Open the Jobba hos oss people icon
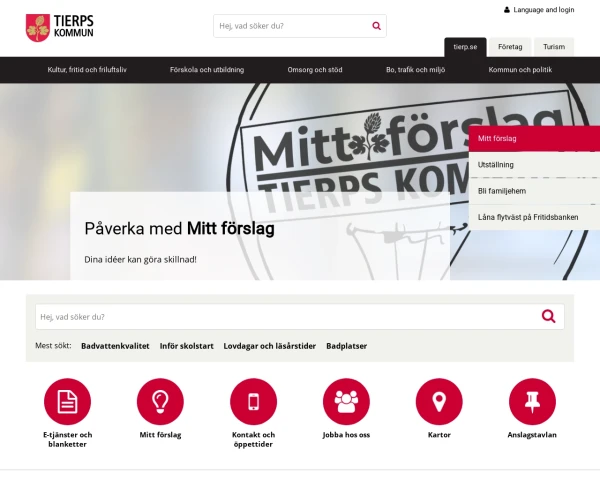Image resolution: width=600 pixels, height=480 pixels. pyautogui.click(x=346, y=402)
